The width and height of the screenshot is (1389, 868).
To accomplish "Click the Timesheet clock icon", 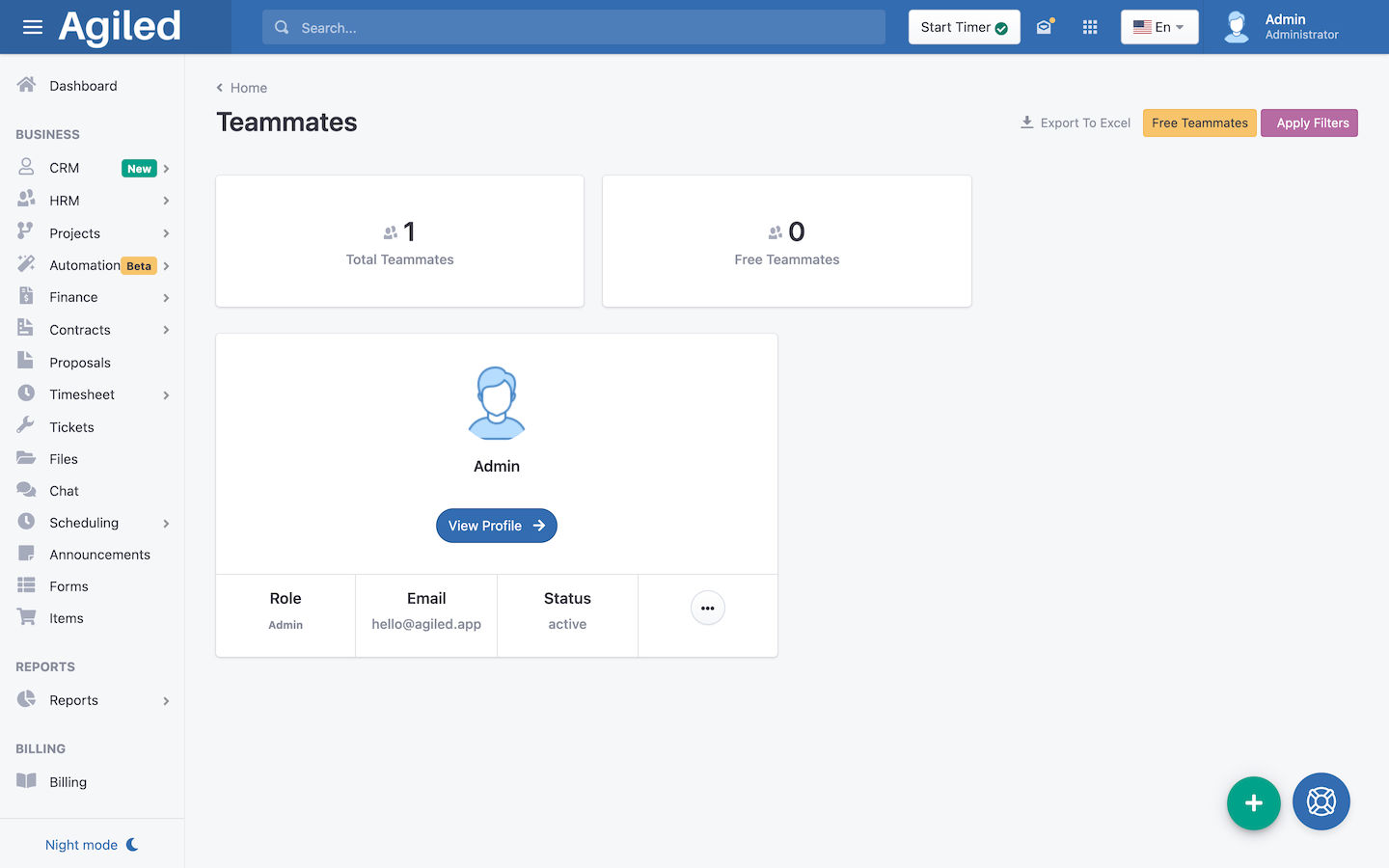I will coord(26,393).
